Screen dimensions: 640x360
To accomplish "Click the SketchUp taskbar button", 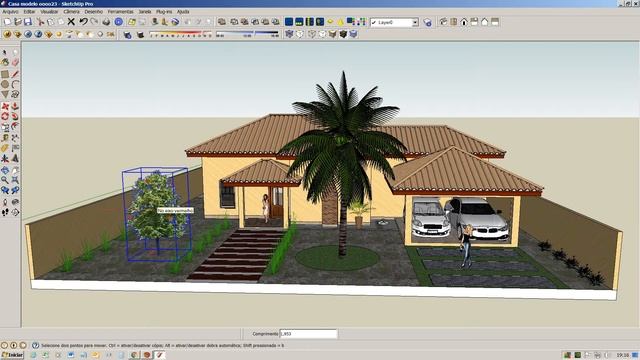I will click(159, 355).
